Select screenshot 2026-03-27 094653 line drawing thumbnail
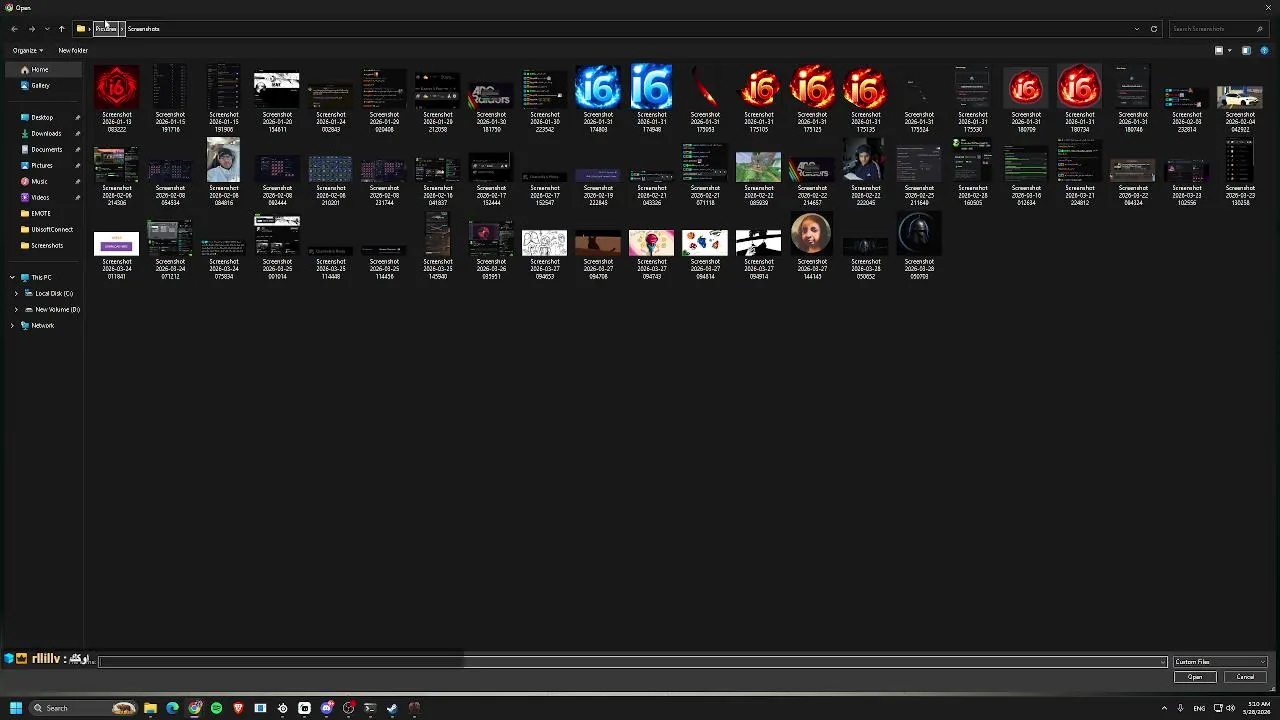This screenshot has height=720, width=1280. 545,243
